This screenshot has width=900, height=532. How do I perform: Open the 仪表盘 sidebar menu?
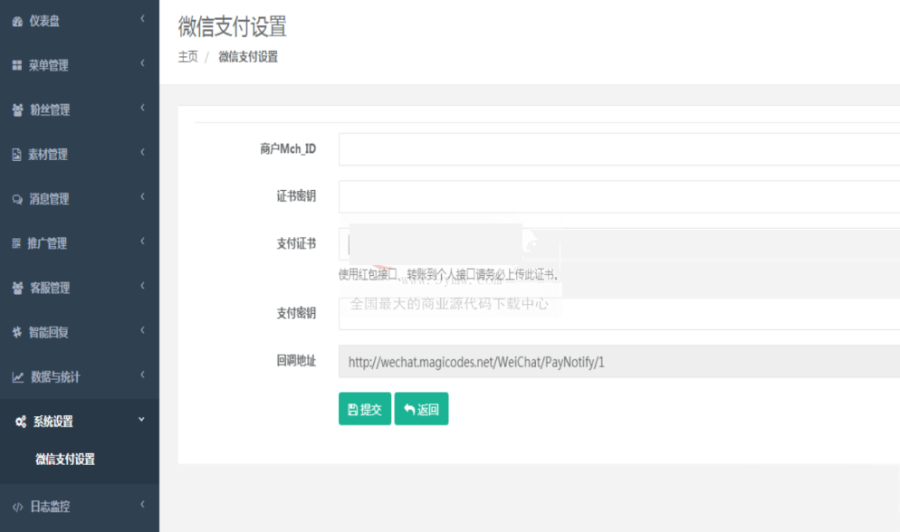pos(79,21)
